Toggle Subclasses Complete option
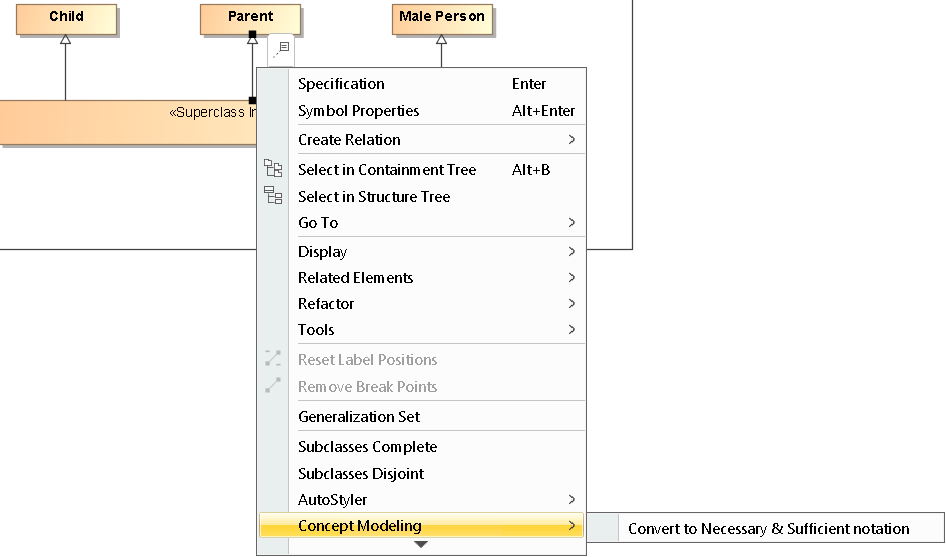Image resolution: width=946 pixels, height=557 pixels. tap(367, 447)
